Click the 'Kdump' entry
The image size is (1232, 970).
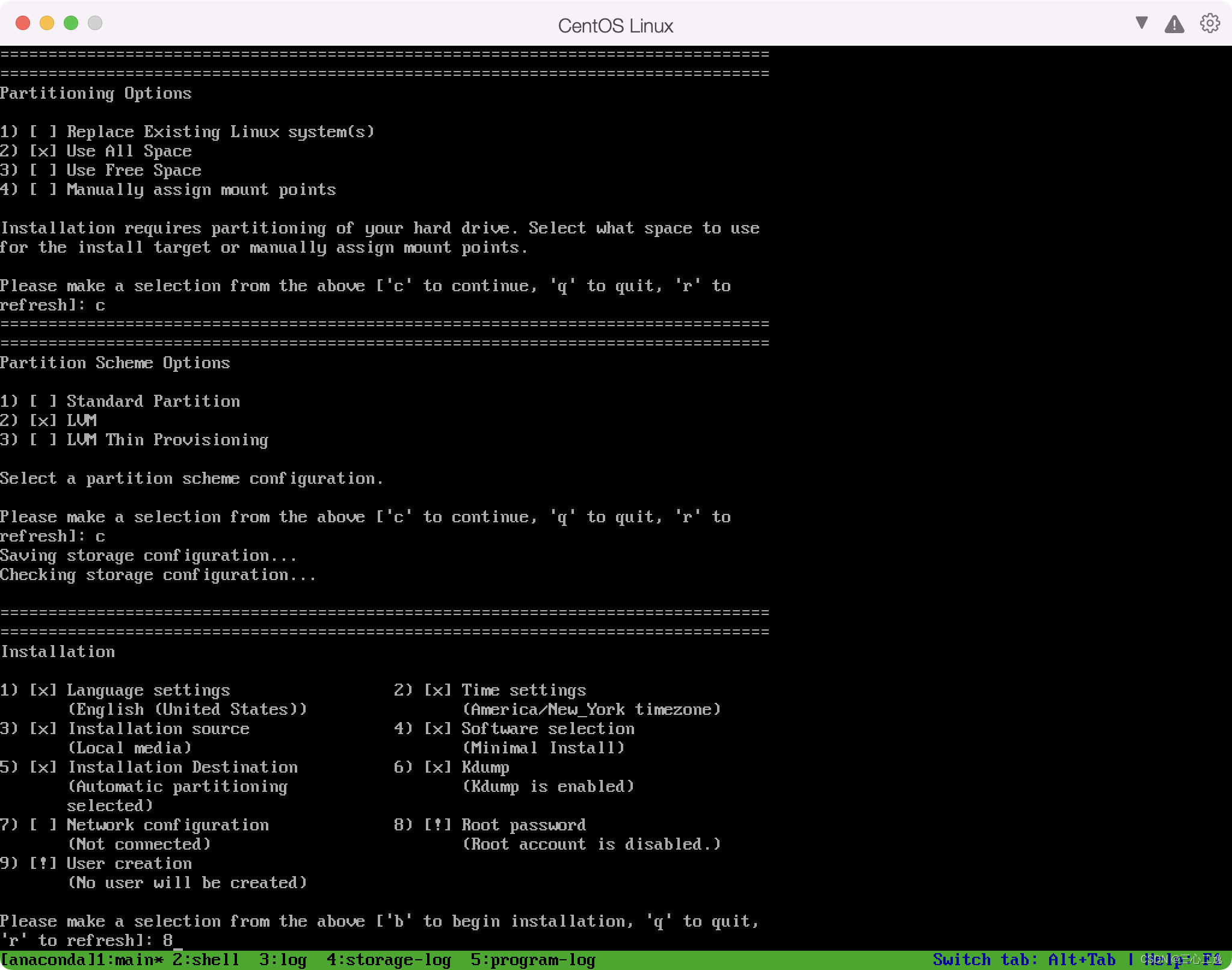click(452, 767)
